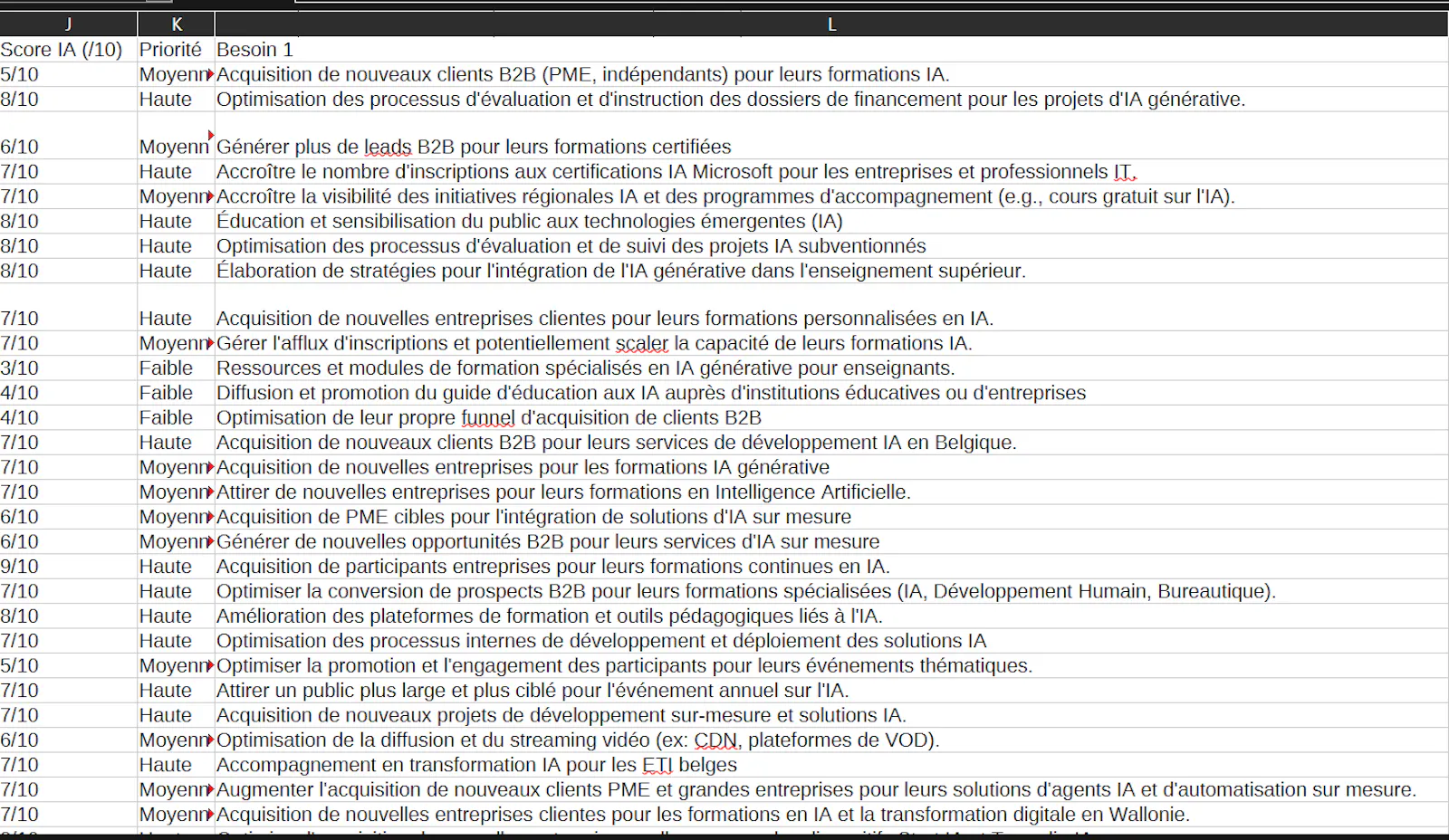Click the 'Score IA (/10)' header cell
Image resolution: width=1449 pixels, height=840 pixels.
point(68,50)
